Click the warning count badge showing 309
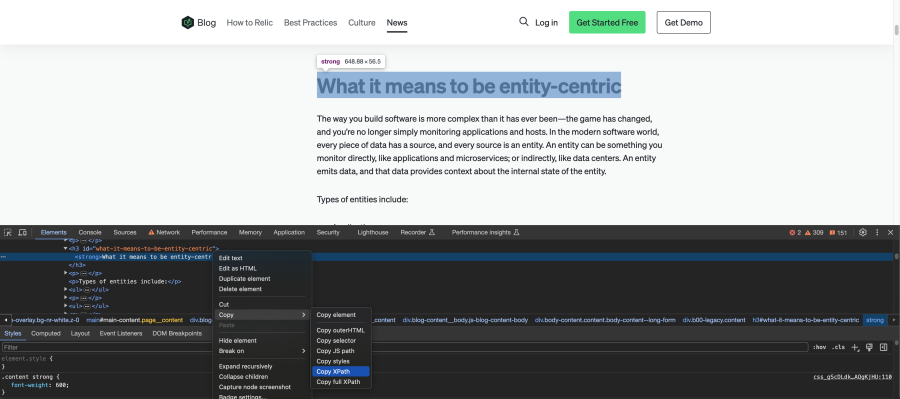900x399 pixels. point(814,233)
